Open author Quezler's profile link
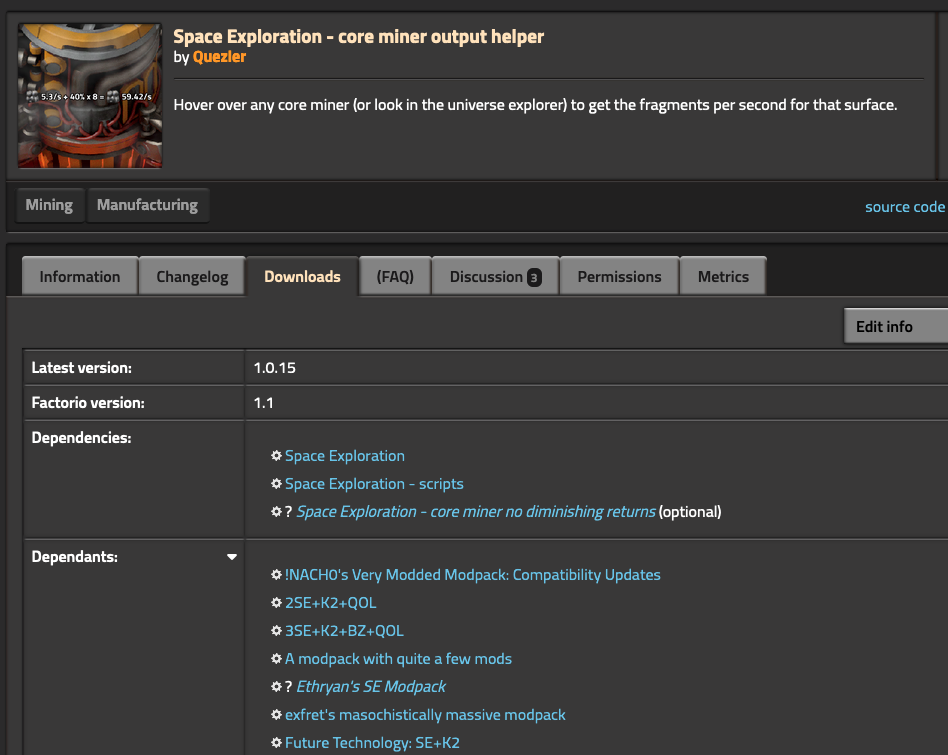The height and width of the screenshot is (755, 948). (x=219, y=57)
